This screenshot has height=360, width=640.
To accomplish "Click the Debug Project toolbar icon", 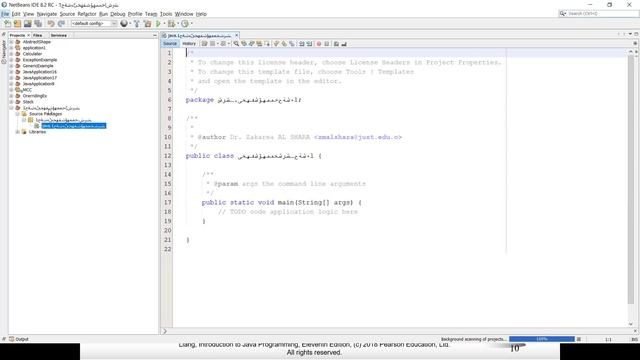I will [x=171, y=24].
